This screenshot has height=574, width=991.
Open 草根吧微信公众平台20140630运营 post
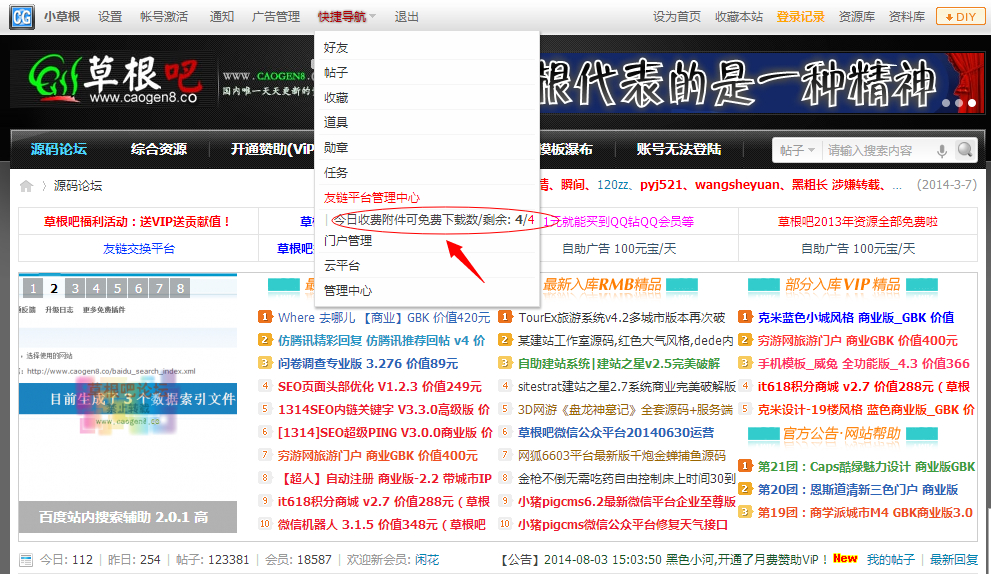click(x=616, y=432)
